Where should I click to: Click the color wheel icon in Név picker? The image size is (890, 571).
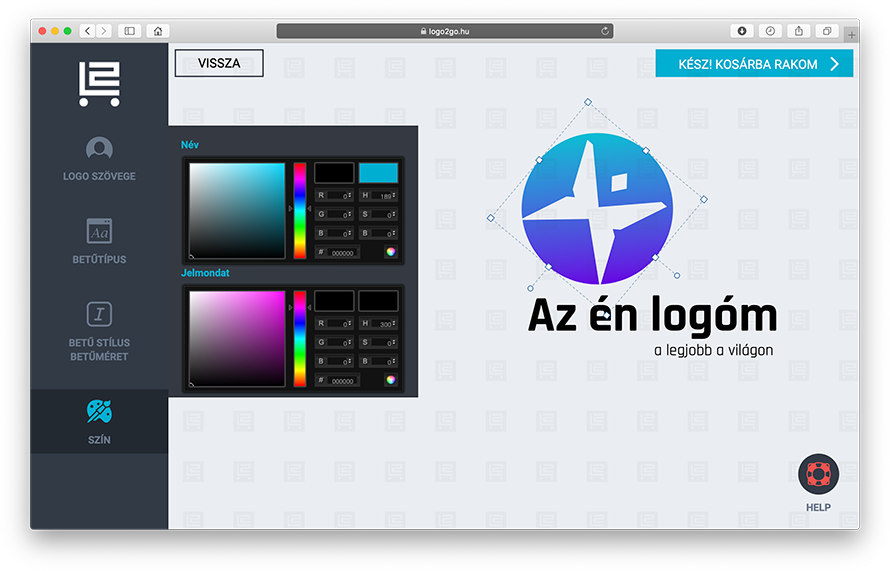(x=391, y=251)
